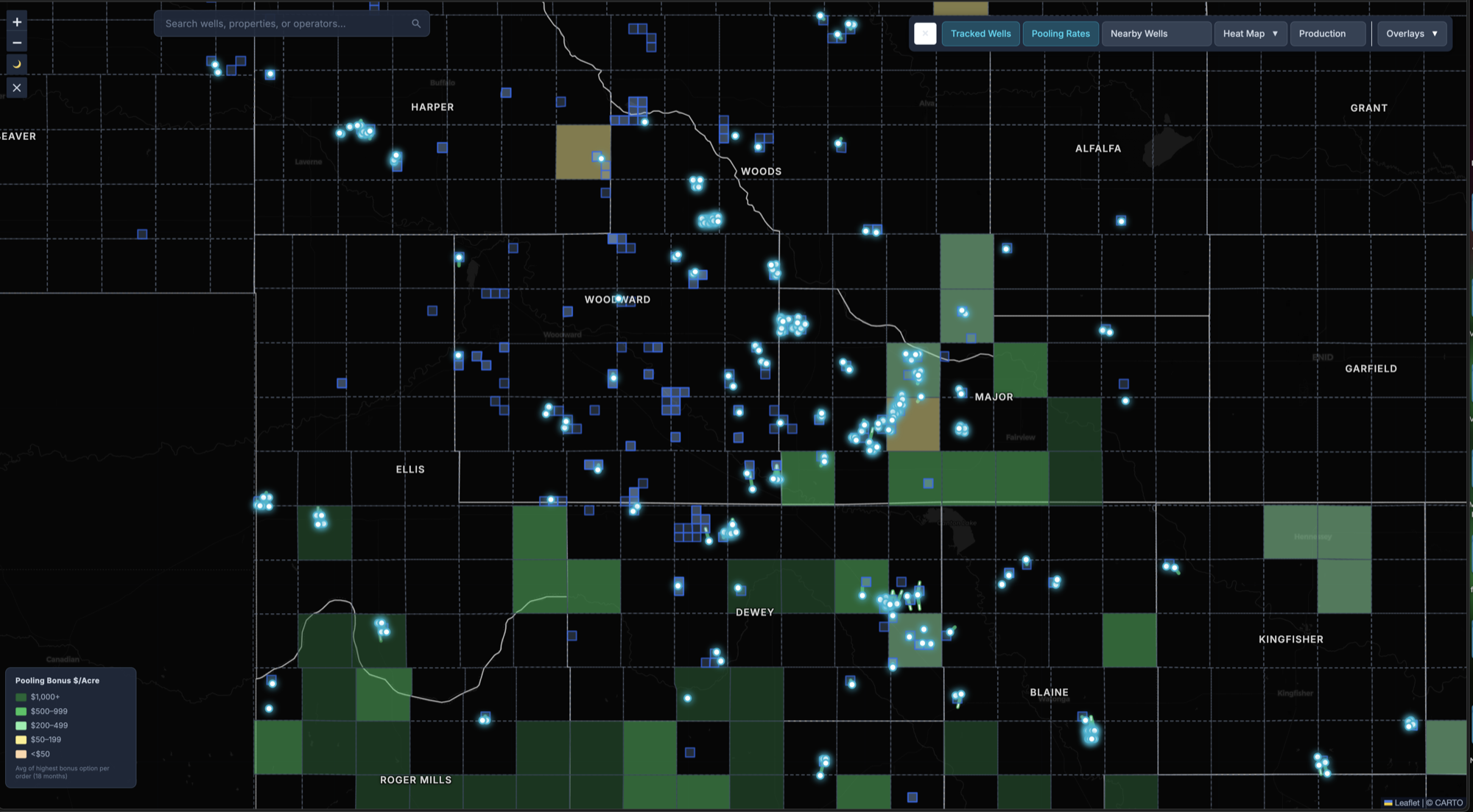Click the Leaflet credit text
This screenshot has height=812, width=1473.
click(1406, 802)
